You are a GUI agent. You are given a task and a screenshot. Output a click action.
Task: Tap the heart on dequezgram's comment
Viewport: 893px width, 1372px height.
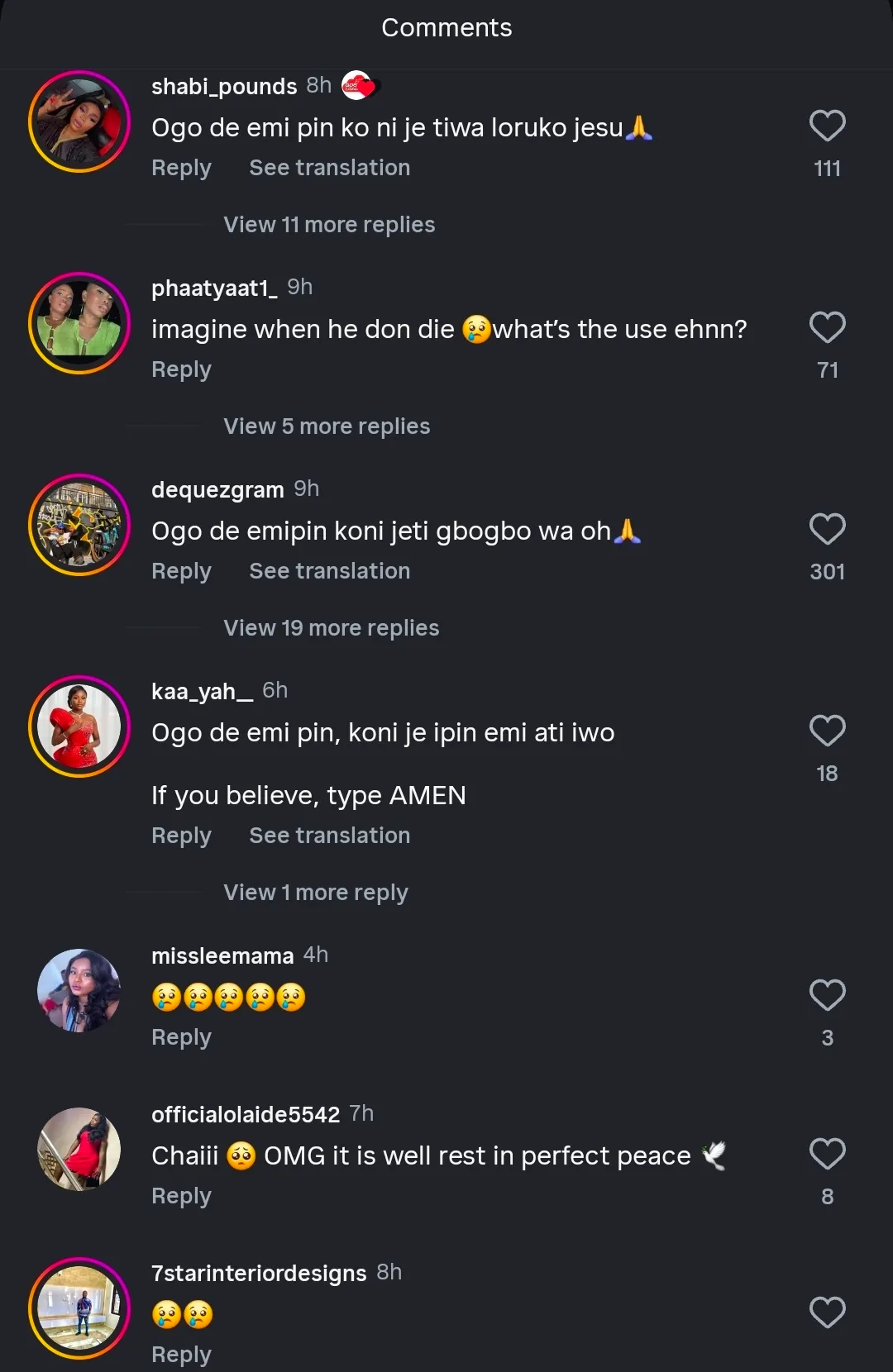coord(827,530)
